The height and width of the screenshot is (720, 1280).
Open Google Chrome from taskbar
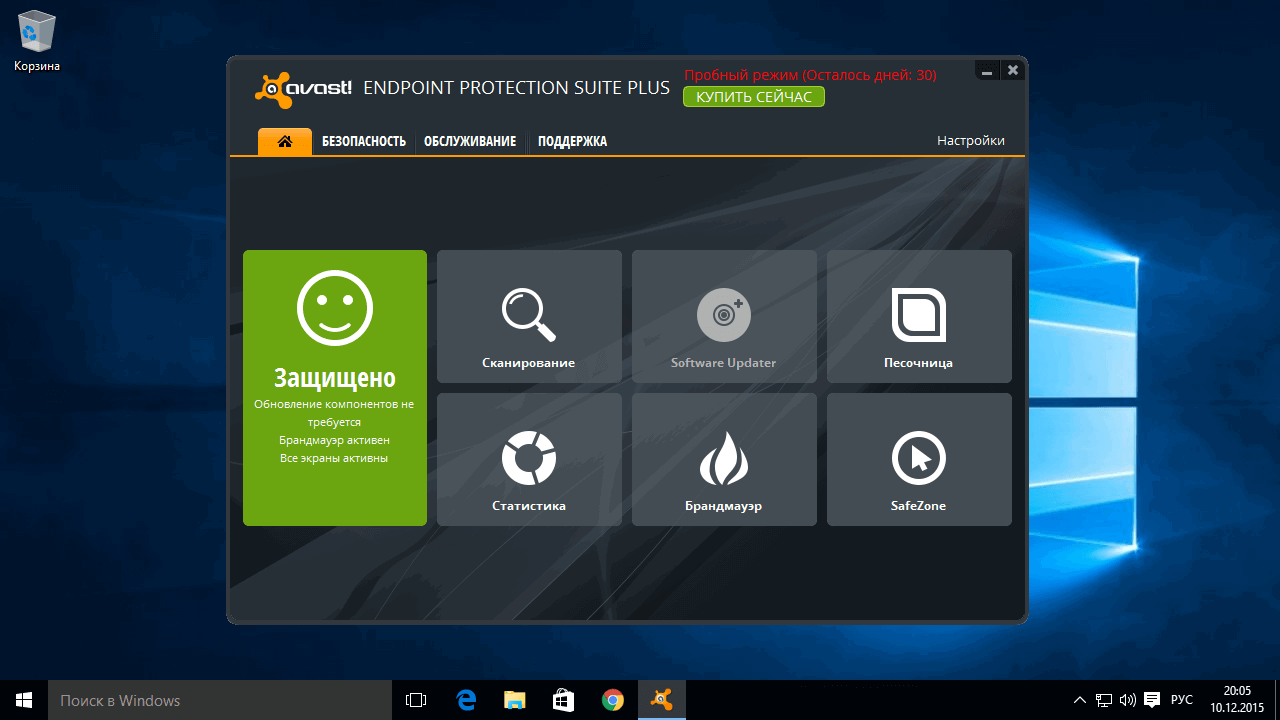pyautogui.click(x=613, y=700)
